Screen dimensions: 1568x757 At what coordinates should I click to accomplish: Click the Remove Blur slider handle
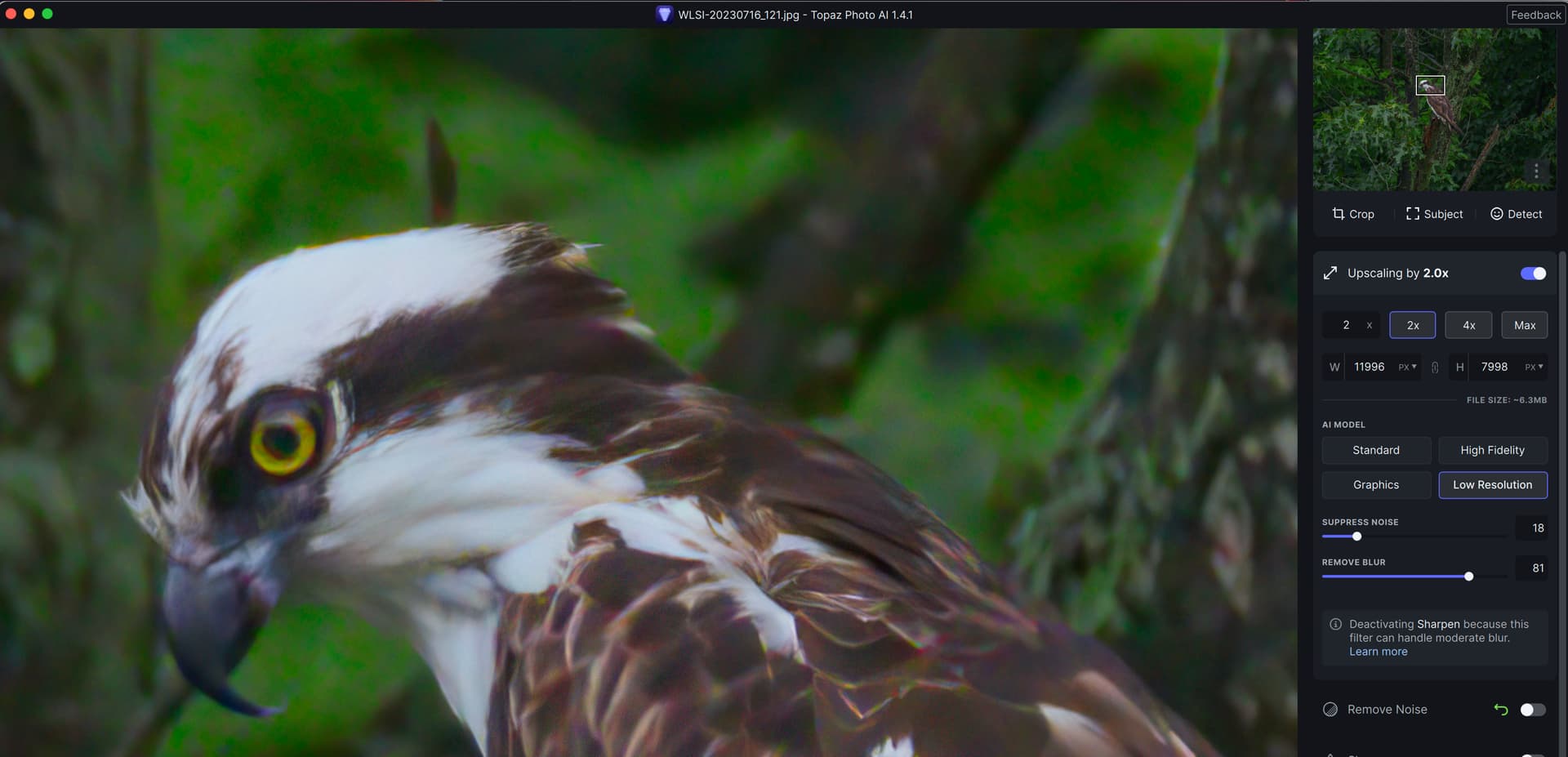pos(1468,577)
